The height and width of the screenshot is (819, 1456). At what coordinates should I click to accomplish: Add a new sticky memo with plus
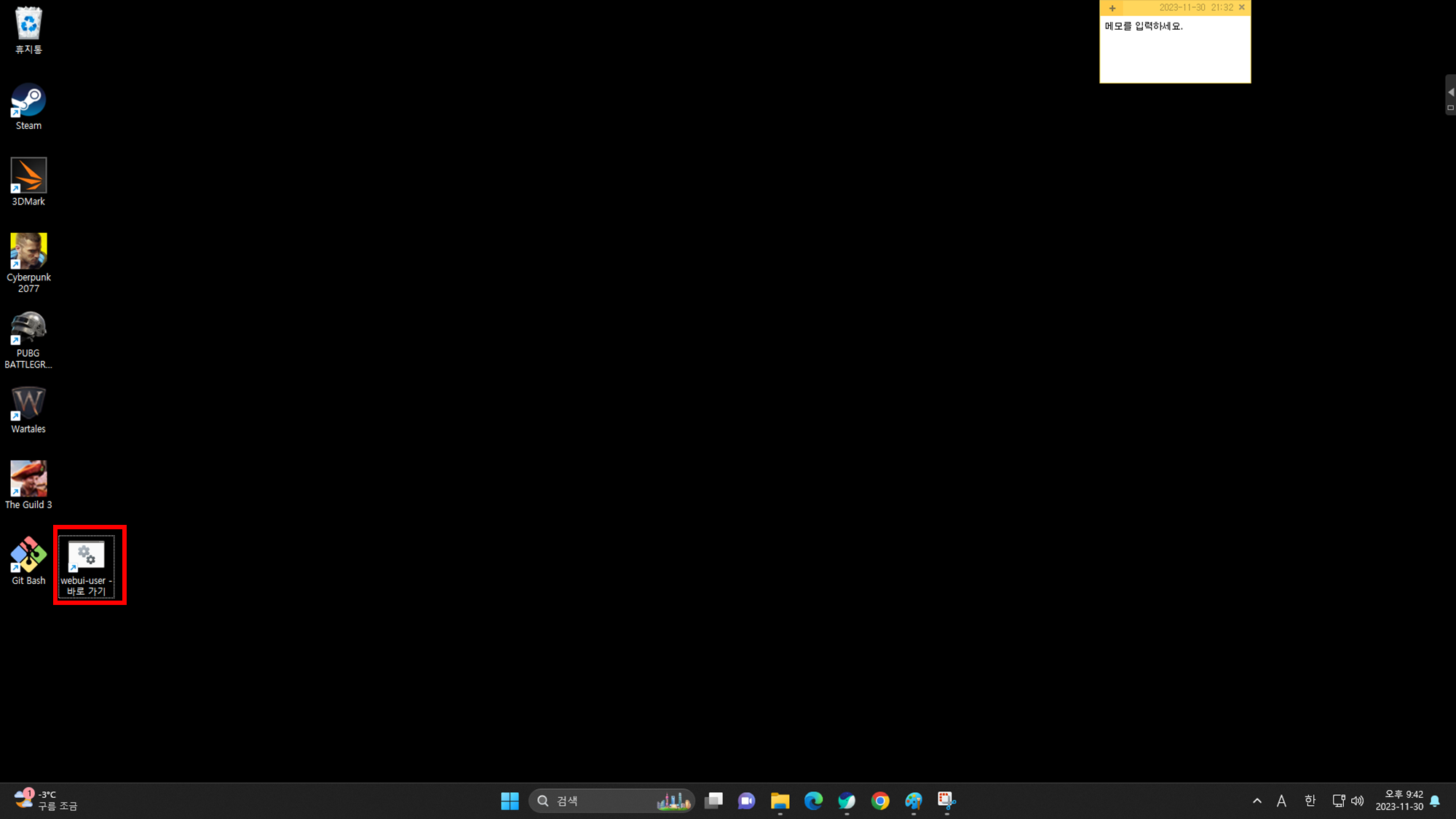[x=1112, y=8]
